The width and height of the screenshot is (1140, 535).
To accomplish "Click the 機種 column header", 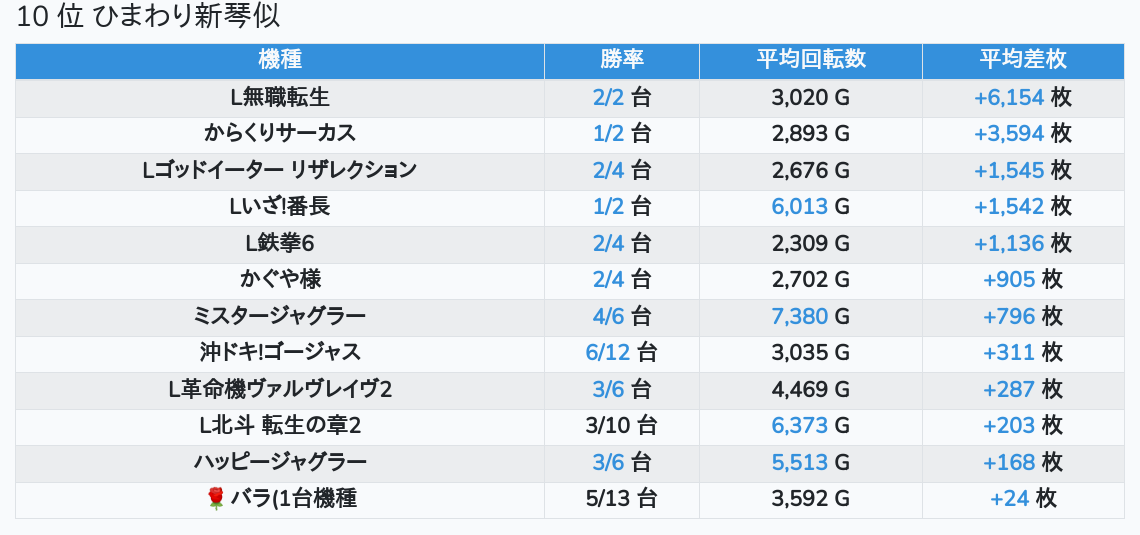I will pos(280,59).
